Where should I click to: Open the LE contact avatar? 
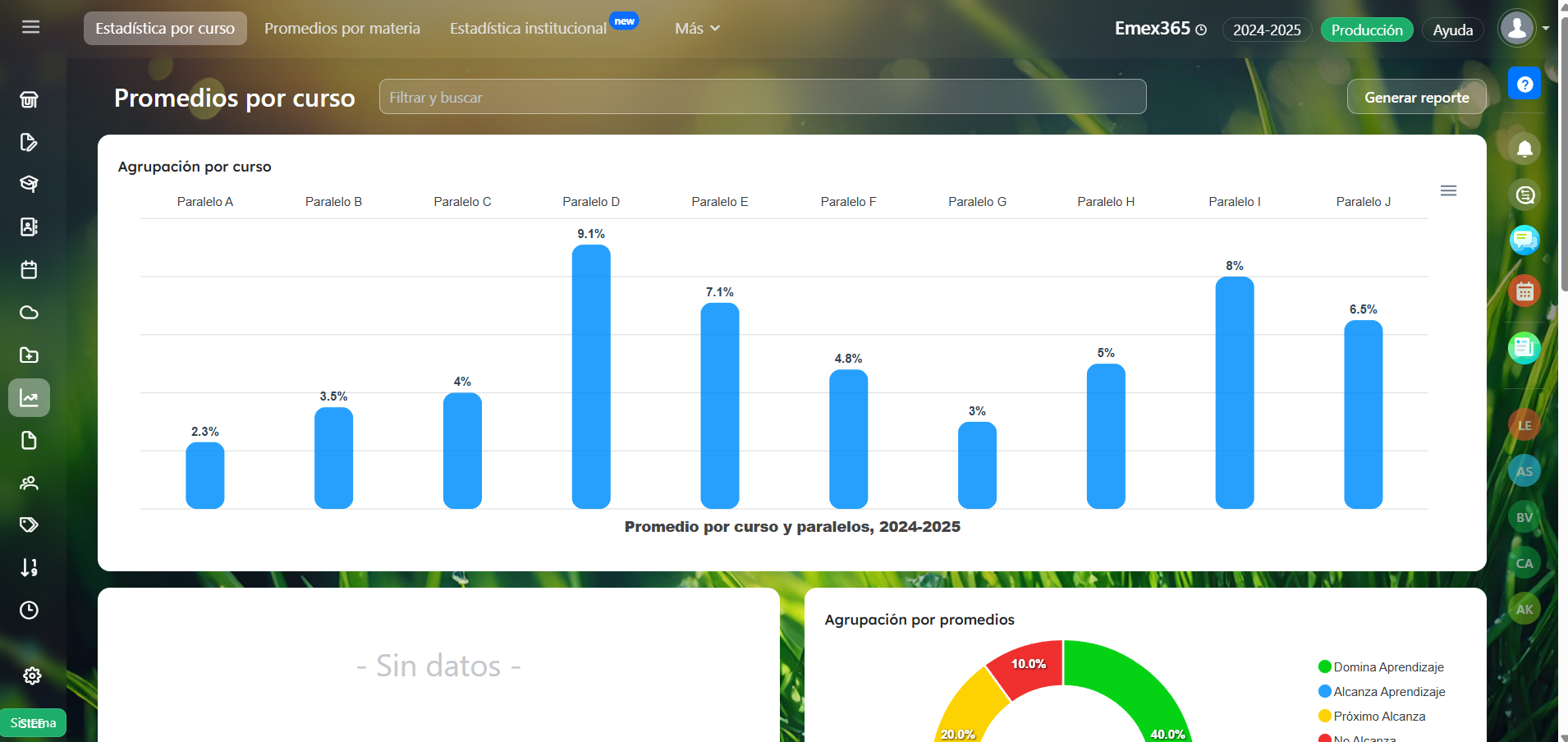[1524, 425]
